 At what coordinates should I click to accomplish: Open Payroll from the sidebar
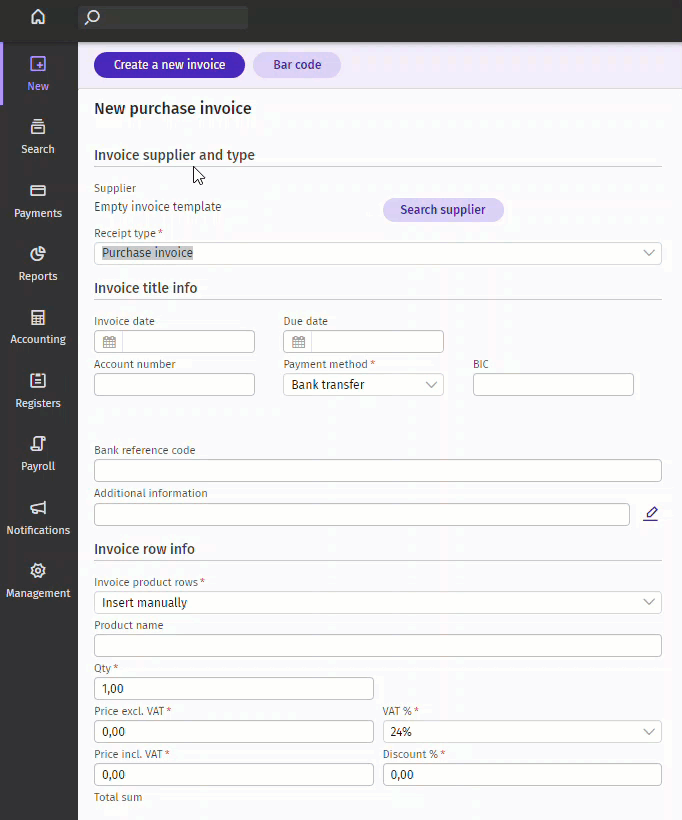(38, 445)
